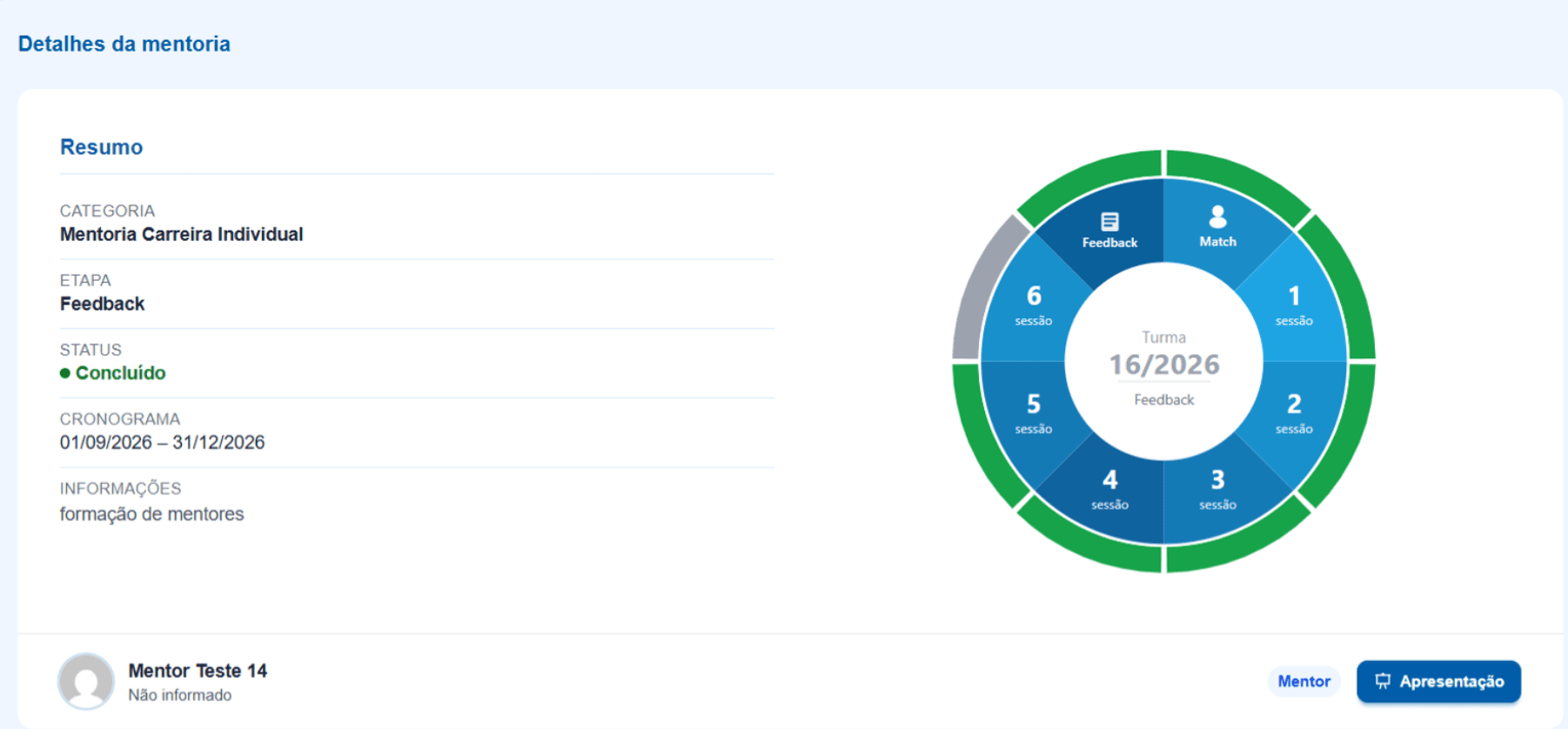Viewport: 1568px width, 729px height.
Task: Click the Mentor Teste 14 avatar
Action: coord(86,681)
